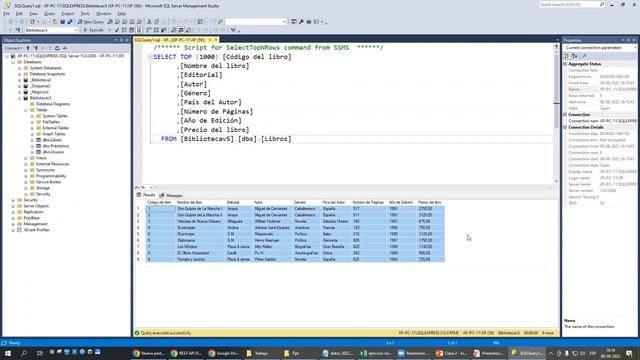Open the Tools menu
This screenshot has width=640, height=360.
(85, 13)
